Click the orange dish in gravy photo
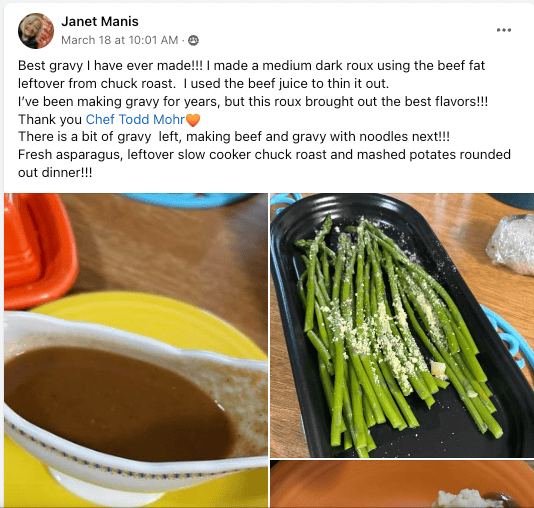The height and width of the screenshot is (508, 534). 39,250
